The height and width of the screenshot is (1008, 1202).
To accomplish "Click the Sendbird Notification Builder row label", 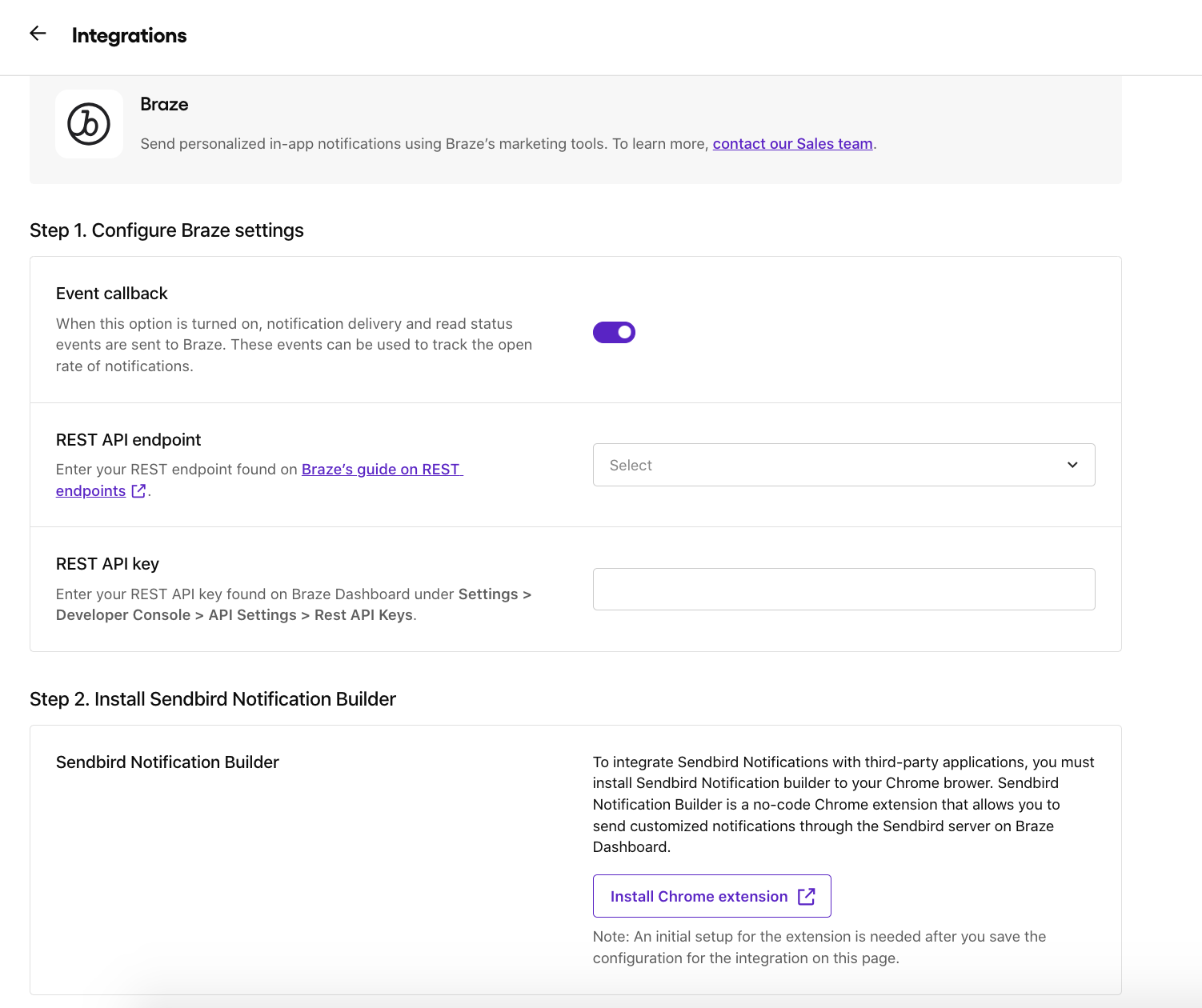I will (167, 762).
